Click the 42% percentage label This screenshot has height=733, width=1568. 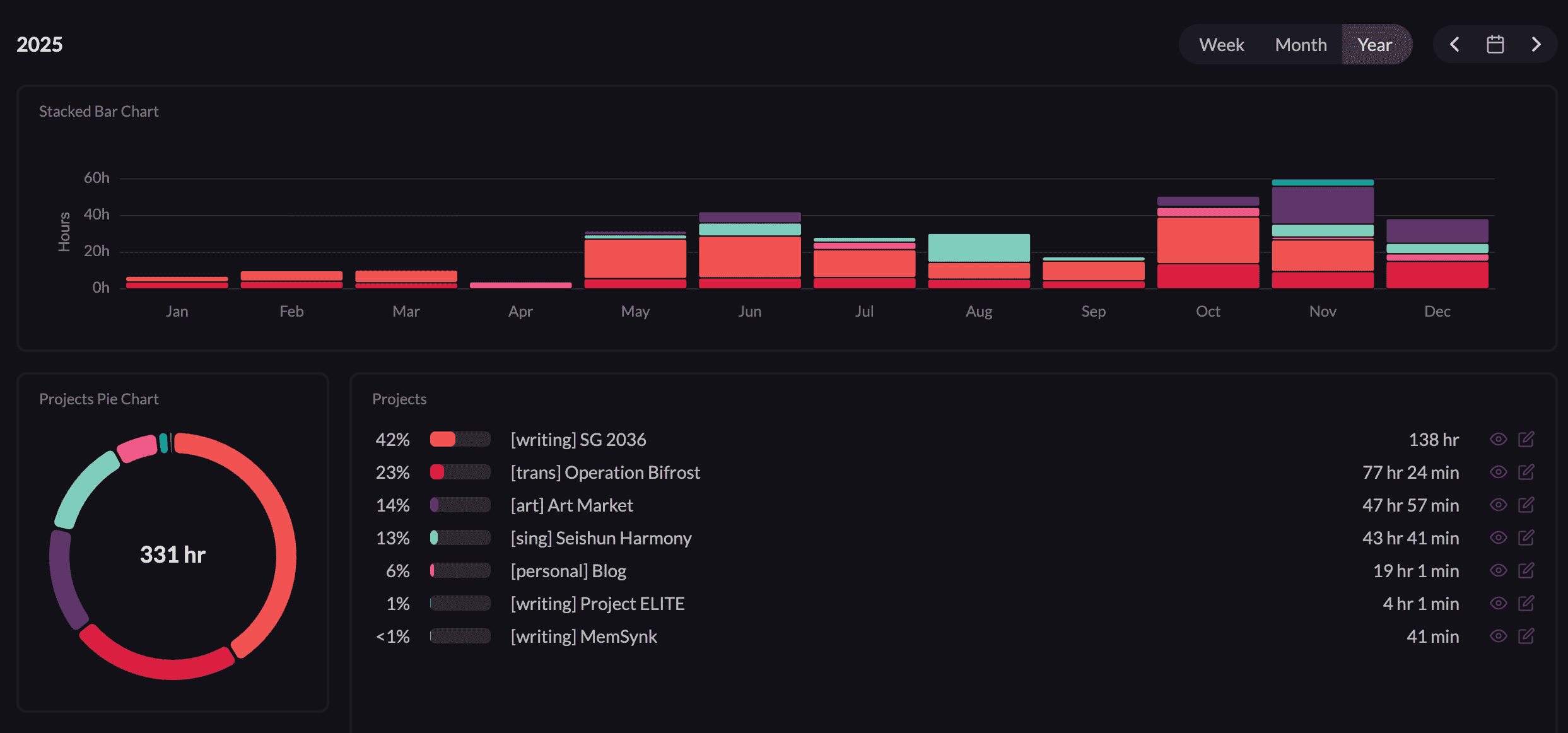point(392,439)
